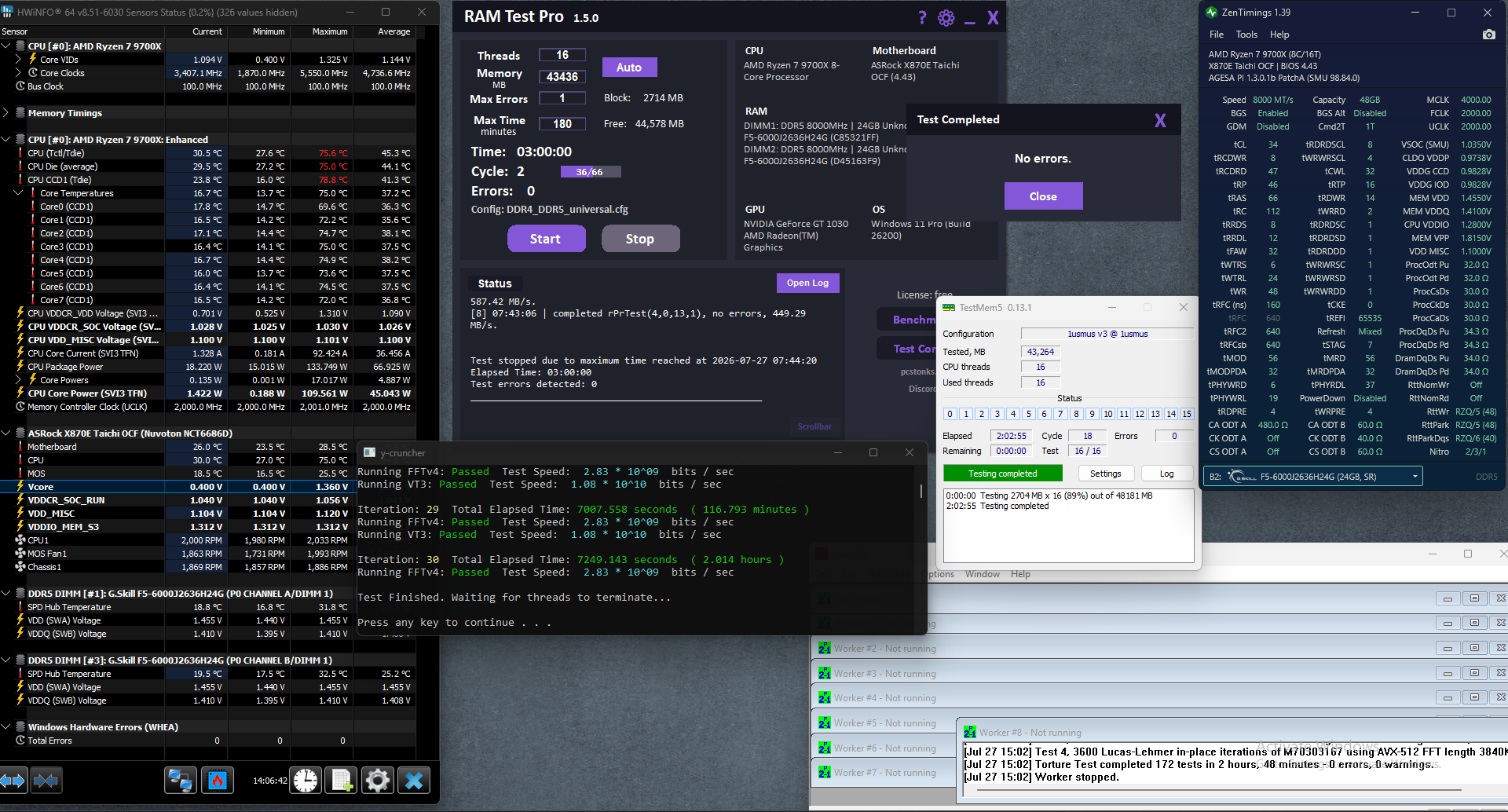
Task: Click RAM Test Pro Max Time field
Action: 562,123
